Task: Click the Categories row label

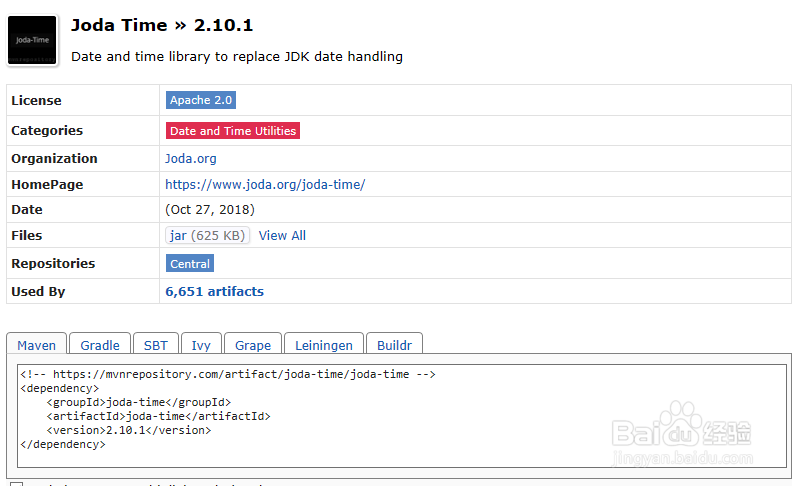Action: [47, 131]
